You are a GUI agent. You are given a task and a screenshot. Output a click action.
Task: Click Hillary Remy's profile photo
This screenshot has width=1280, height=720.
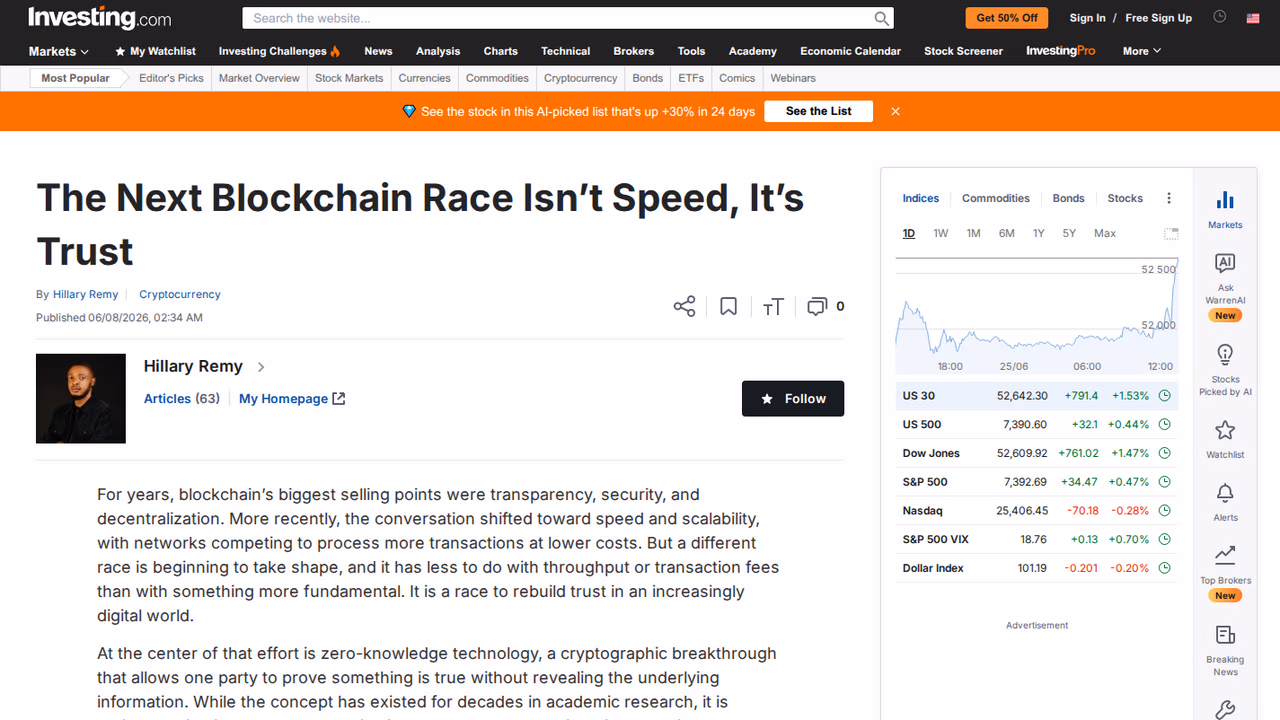[x=81, y=398]
